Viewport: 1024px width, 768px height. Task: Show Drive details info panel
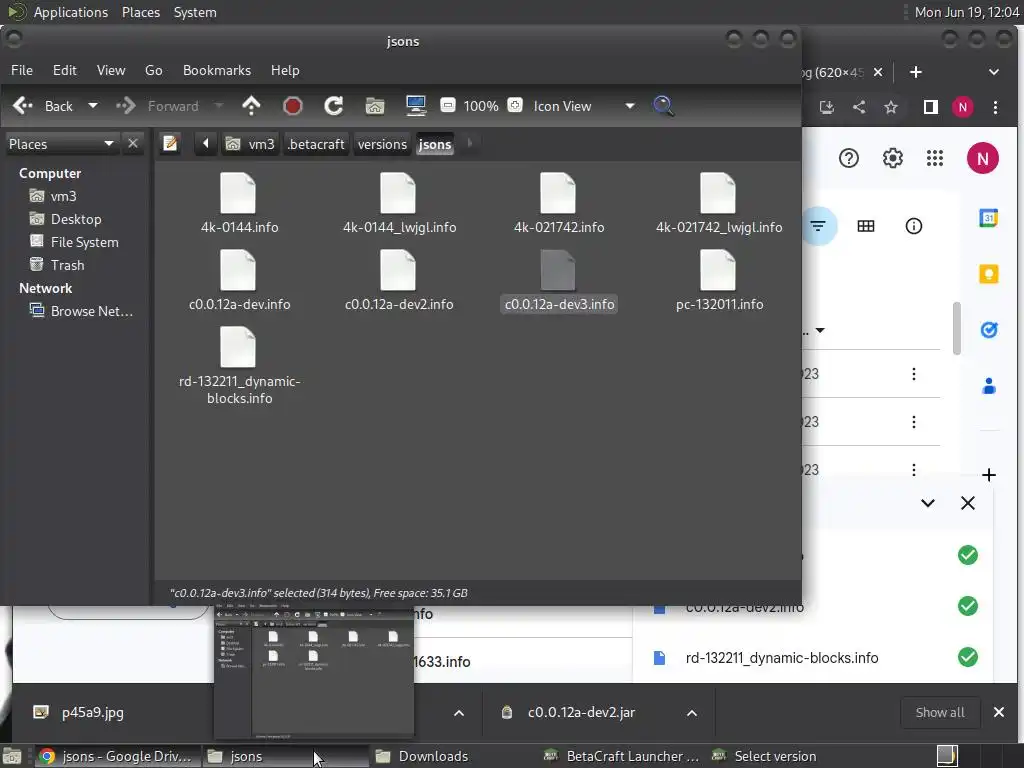pyautogui.click(x=914, y=226)
